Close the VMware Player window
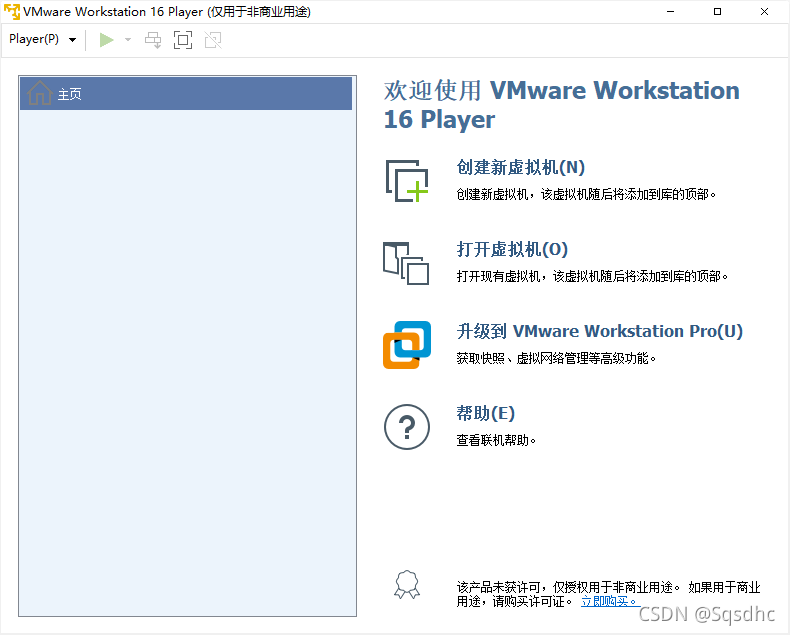Viewport: 790px width, 635px height. pyautogui.click(x=764, y=12)
